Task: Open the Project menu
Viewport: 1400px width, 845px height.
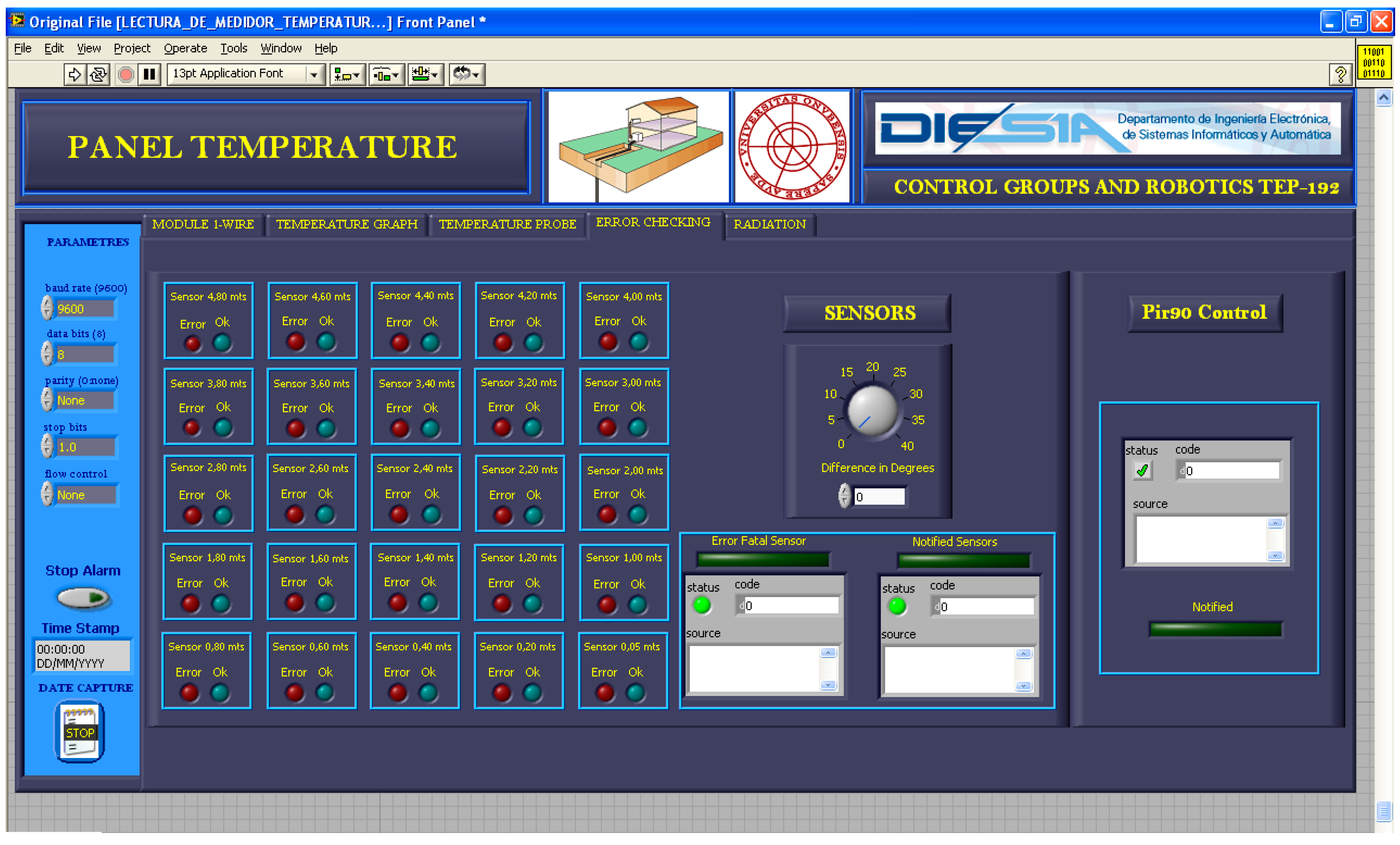Action: pyautogui.click(x=132, y=48)
